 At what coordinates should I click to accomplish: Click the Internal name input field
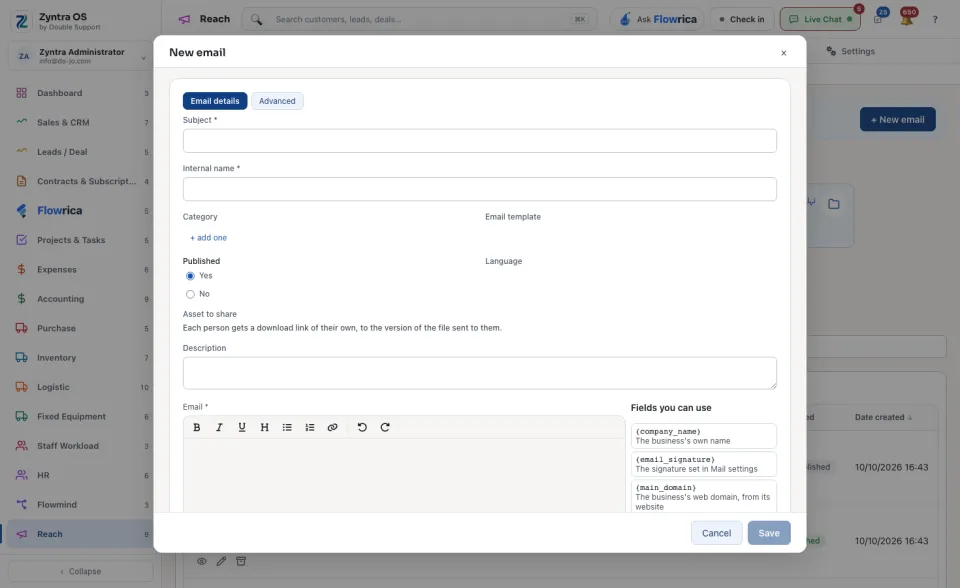pos(480,189)
